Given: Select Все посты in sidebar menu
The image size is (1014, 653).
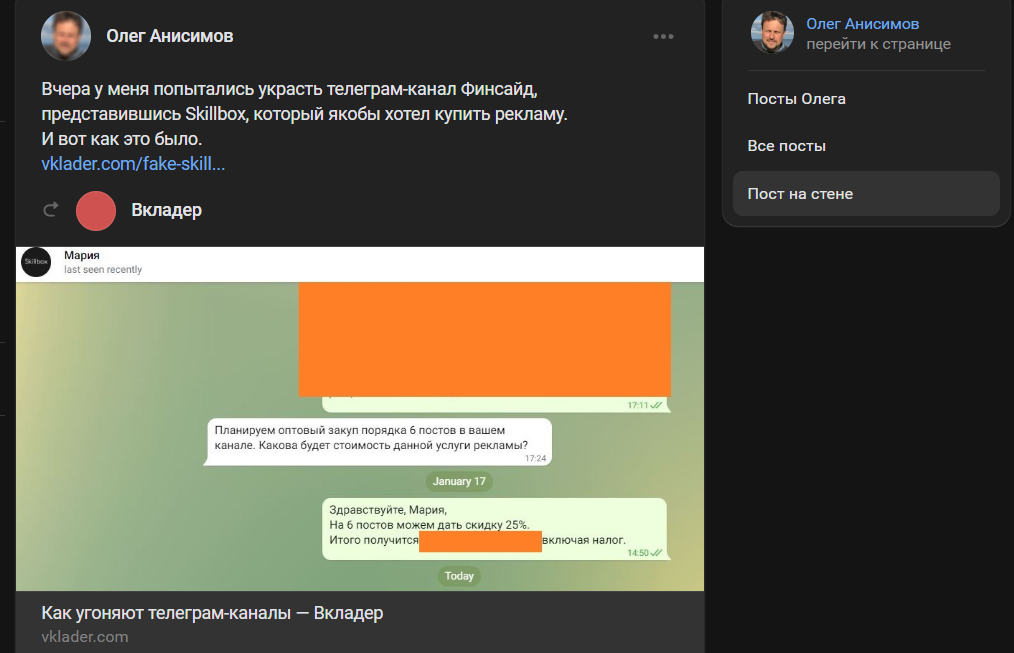Looking at the screenshot, I should pos(866,146).
